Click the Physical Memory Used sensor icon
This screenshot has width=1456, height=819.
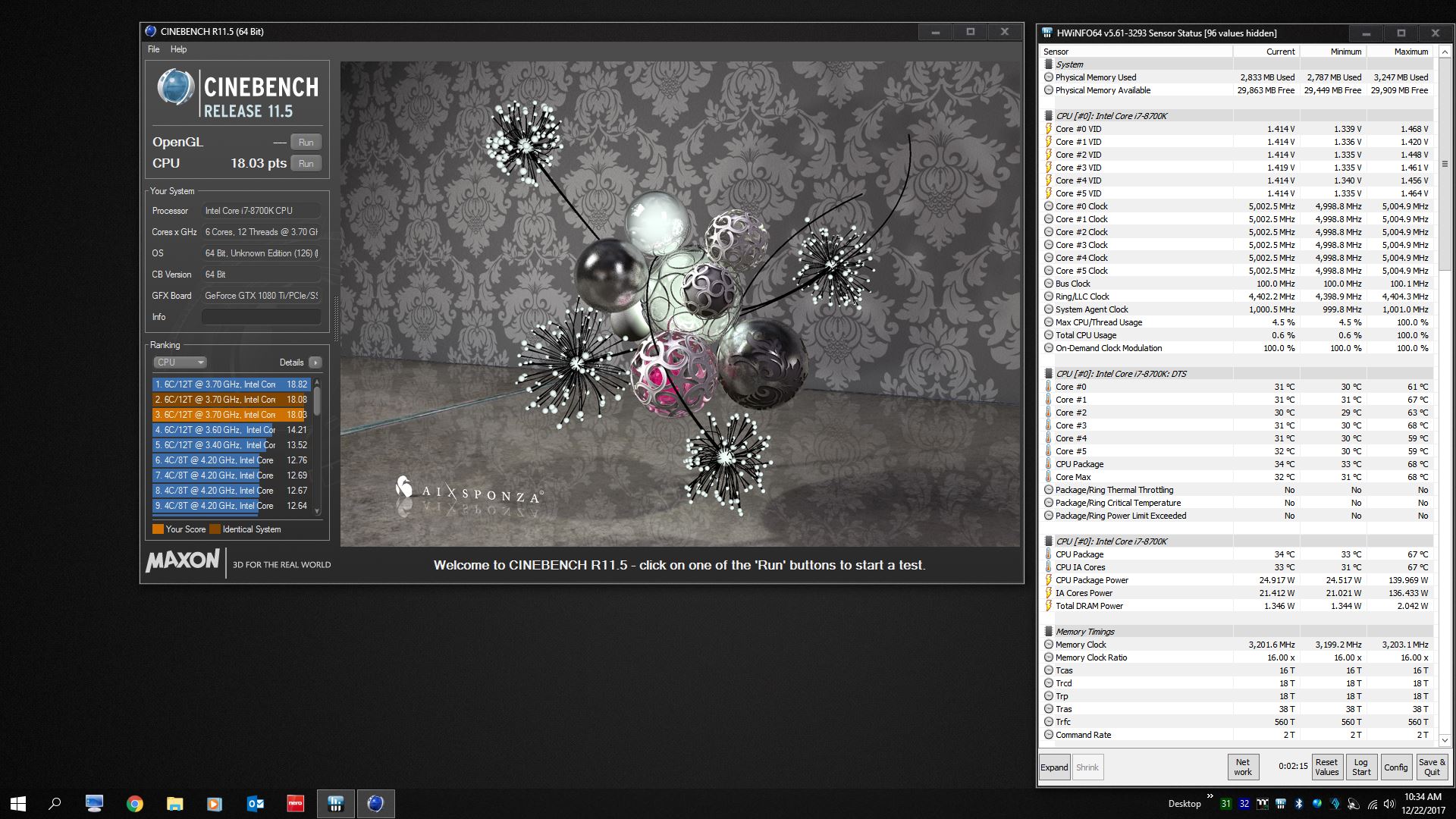click(1049, 77)
